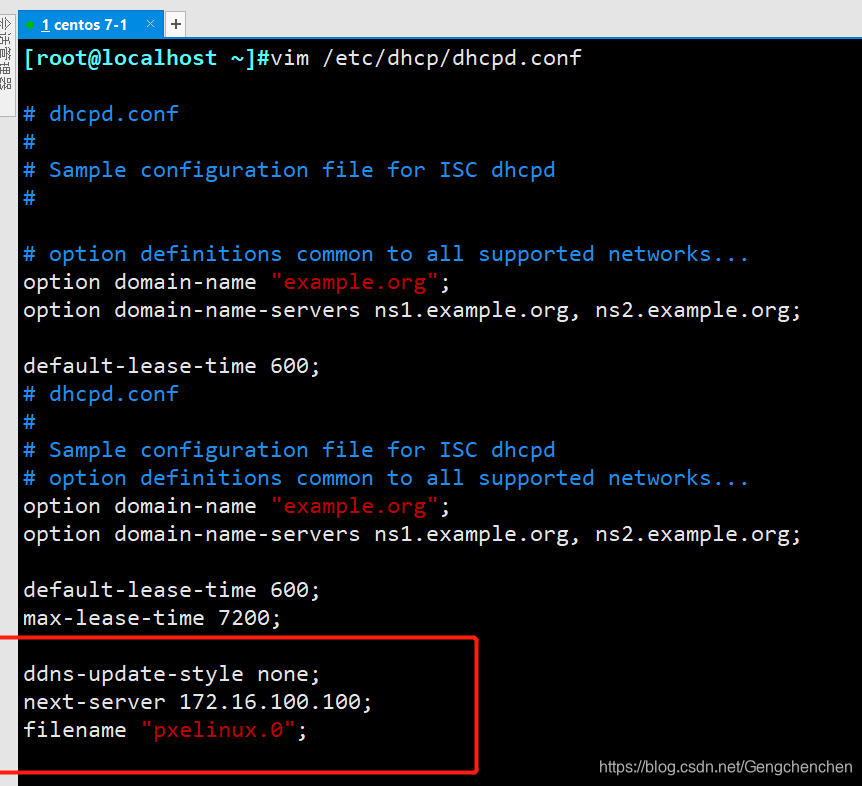Click the 'next-server 172.16.100.100;' line
This screenshot has height=786, width=862.
(197, 702)
